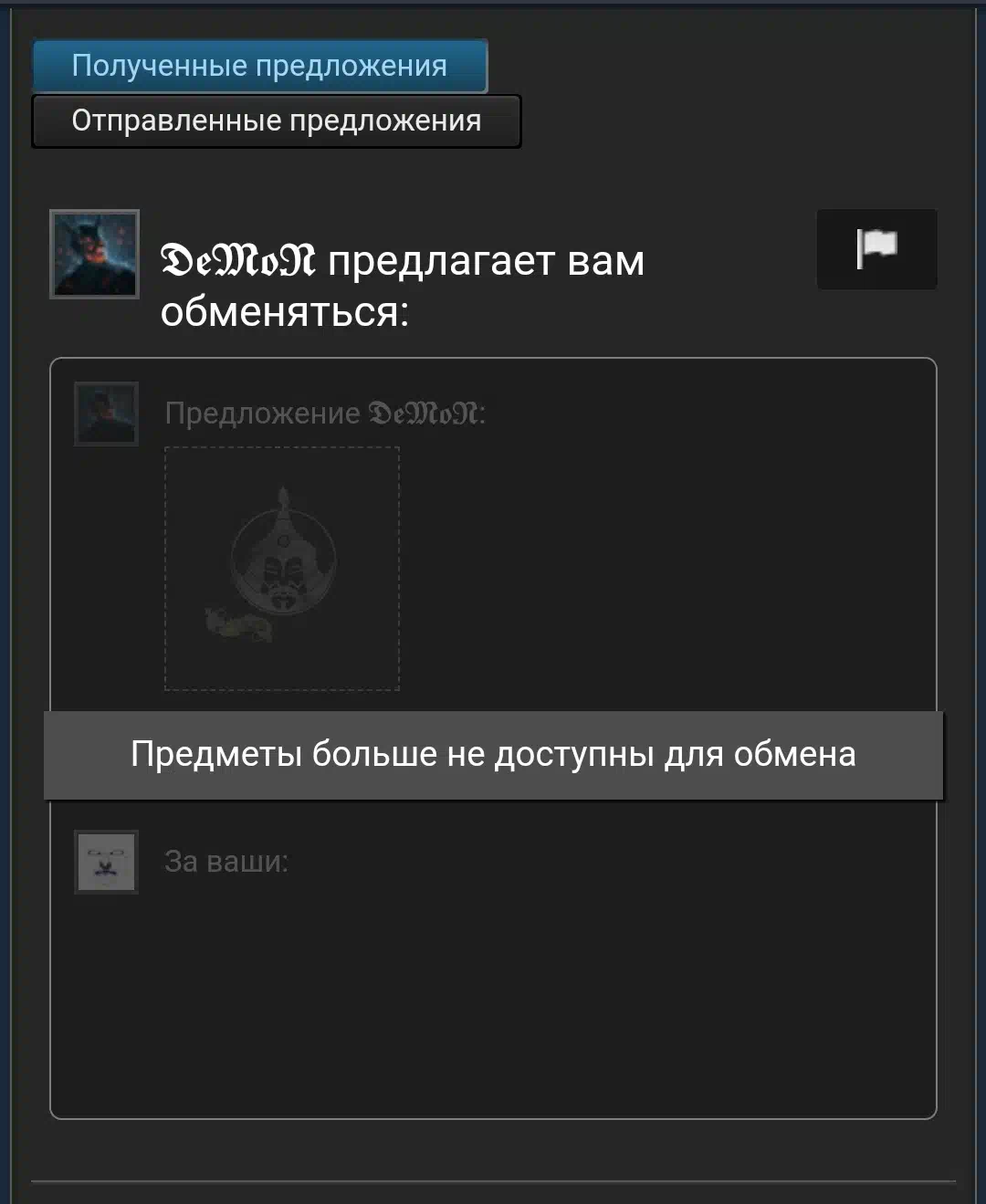Click "предлагает вам" header text
This screenshot has height=1204, width=986.
click(x=486, y=261)
